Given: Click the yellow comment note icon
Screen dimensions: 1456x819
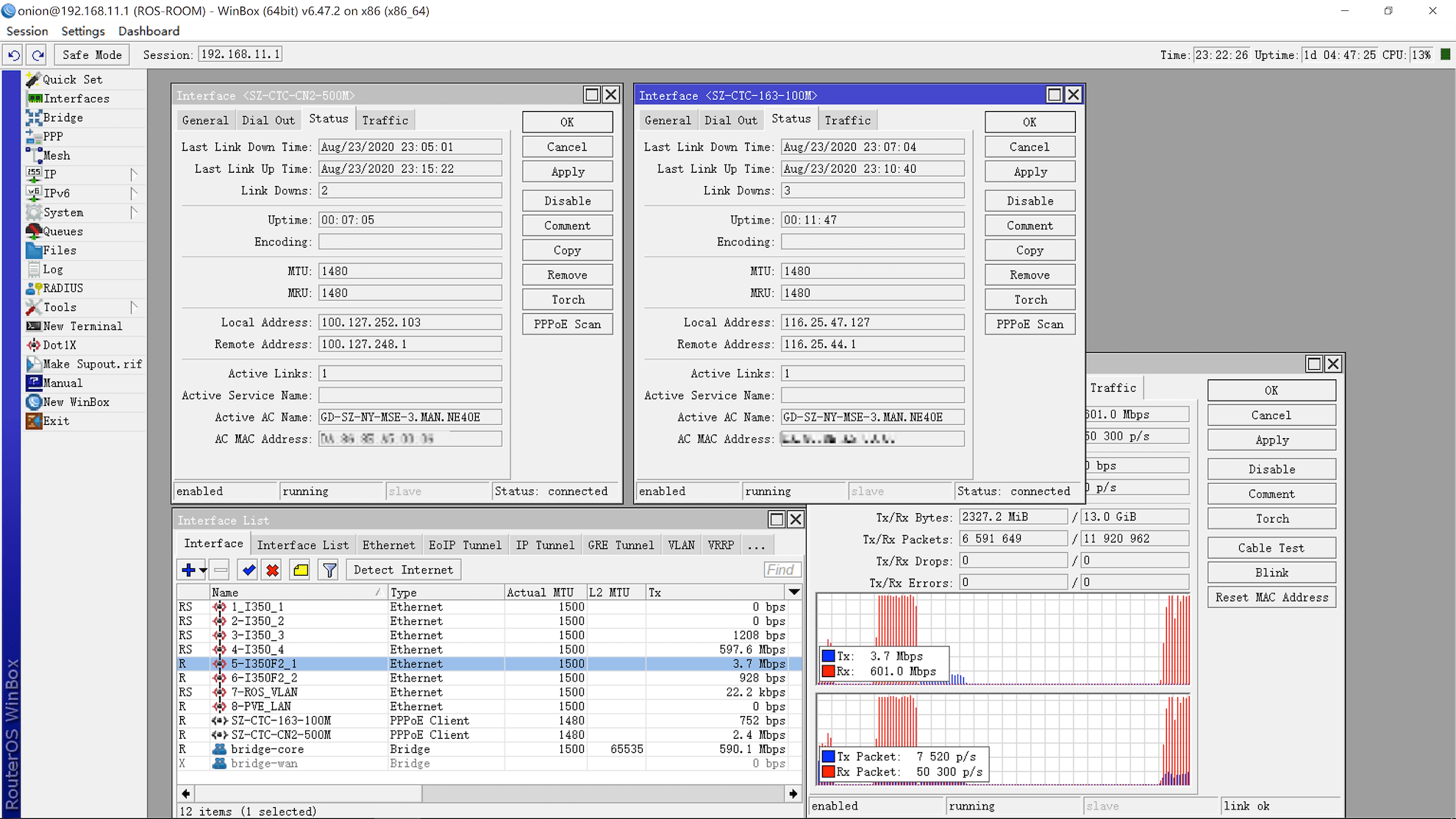Looking at the screenshot, I should click(300, 570).
